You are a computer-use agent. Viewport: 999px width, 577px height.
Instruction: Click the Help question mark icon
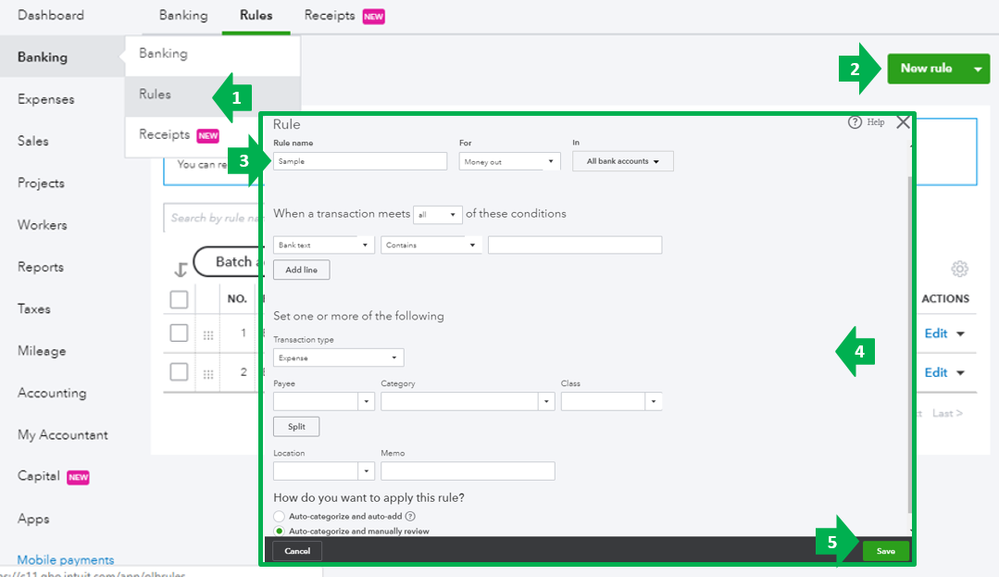pos(855,122)
